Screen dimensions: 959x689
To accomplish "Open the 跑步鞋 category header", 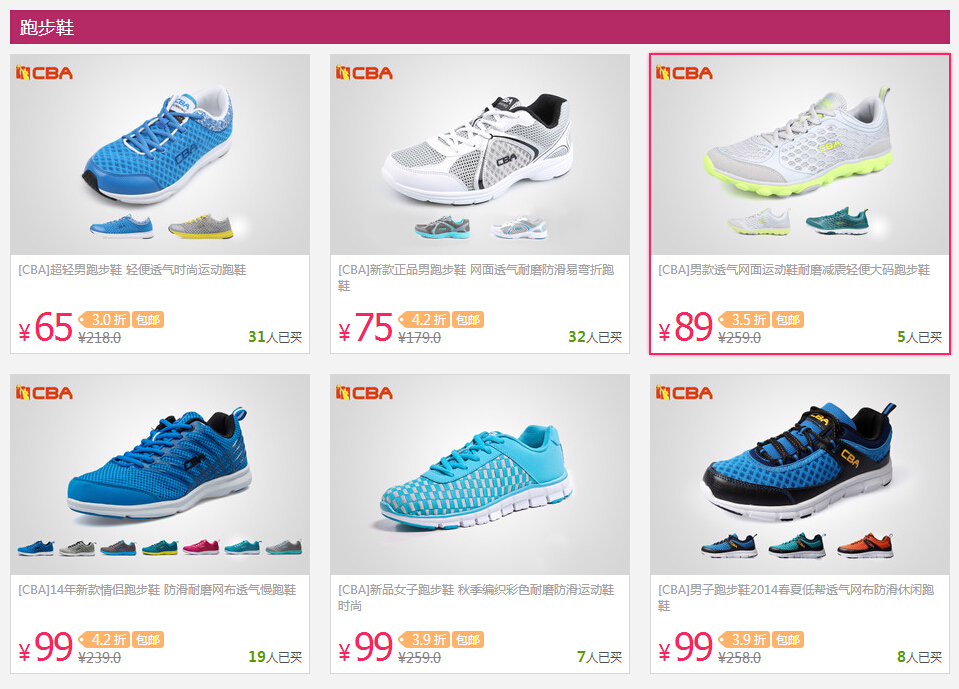I will (x=47, y=28).
